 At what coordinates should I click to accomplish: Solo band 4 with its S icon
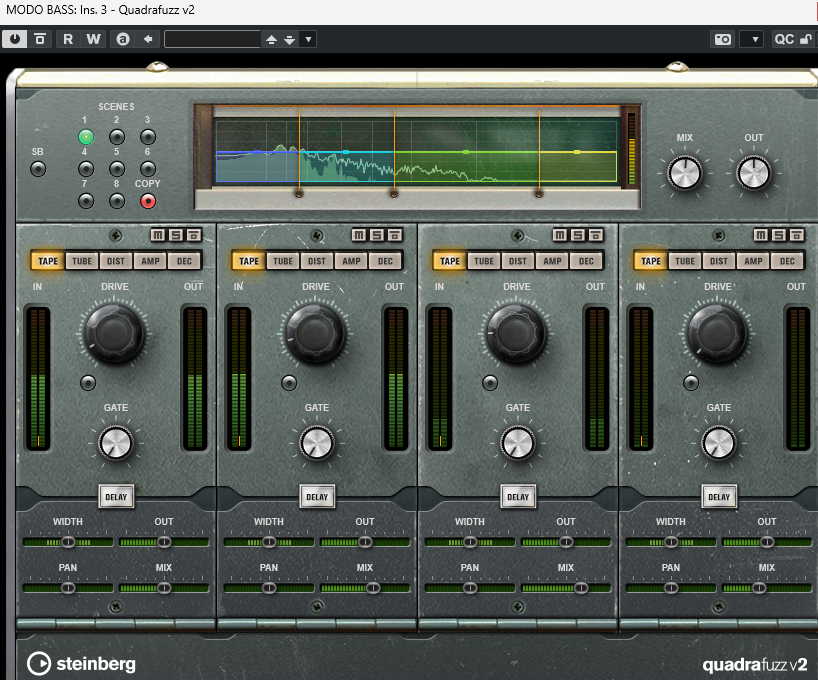pos(778,235)
